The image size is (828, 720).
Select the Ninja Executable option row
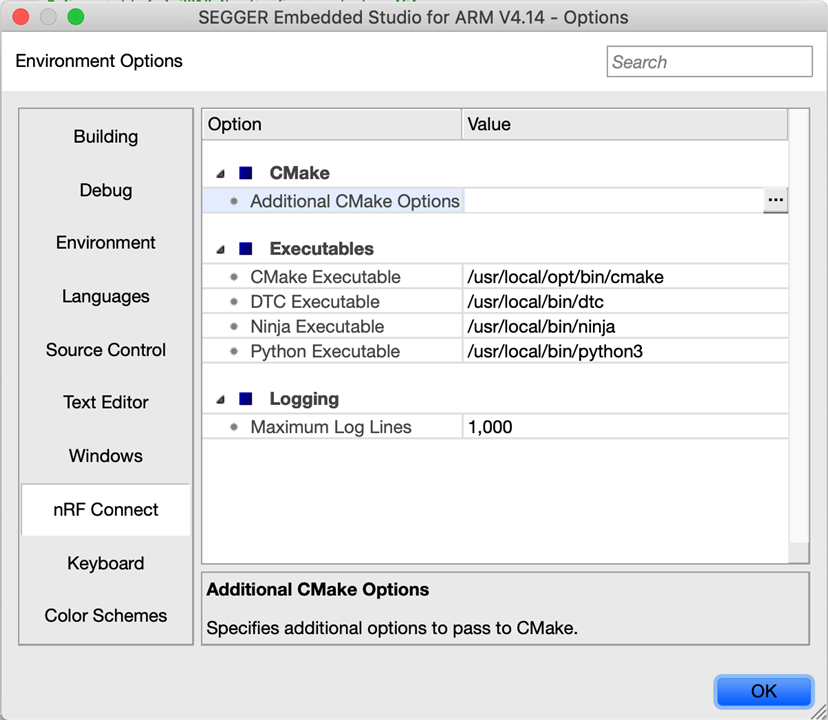(x=495, y=326)
